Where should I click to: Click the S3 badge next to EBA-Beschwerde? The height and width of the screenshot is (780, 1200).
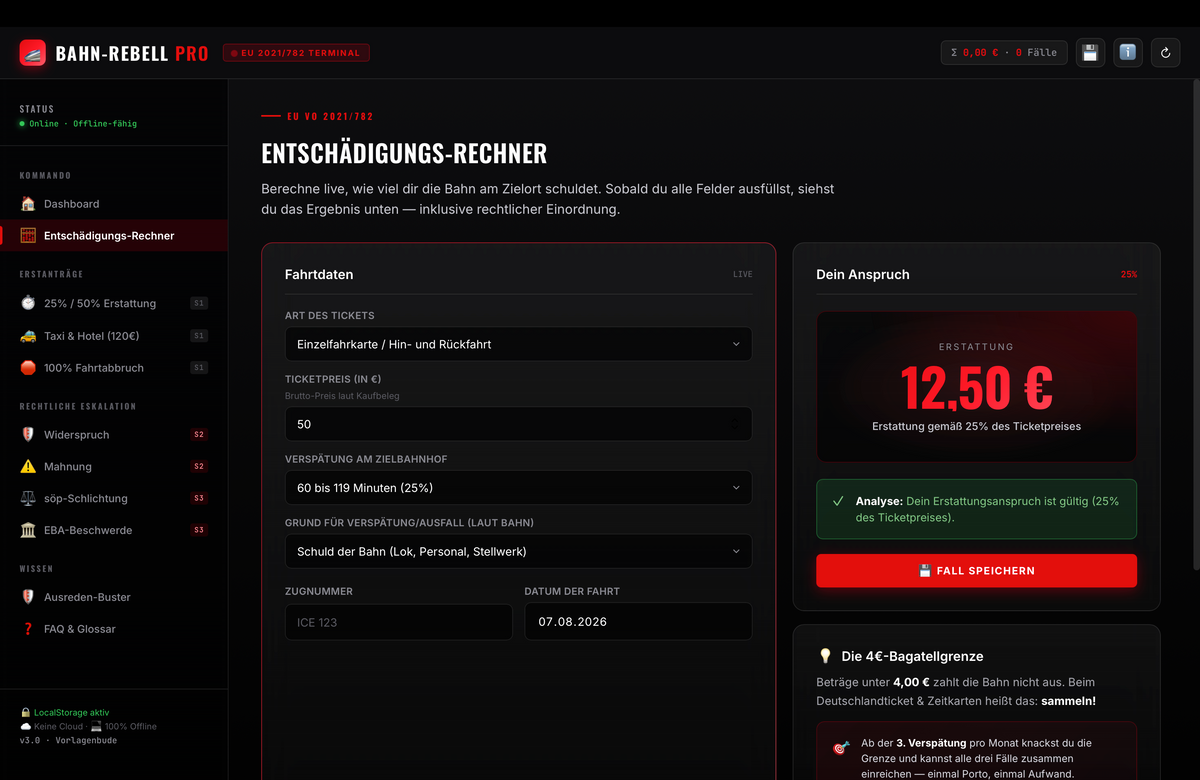pos(199,530)
